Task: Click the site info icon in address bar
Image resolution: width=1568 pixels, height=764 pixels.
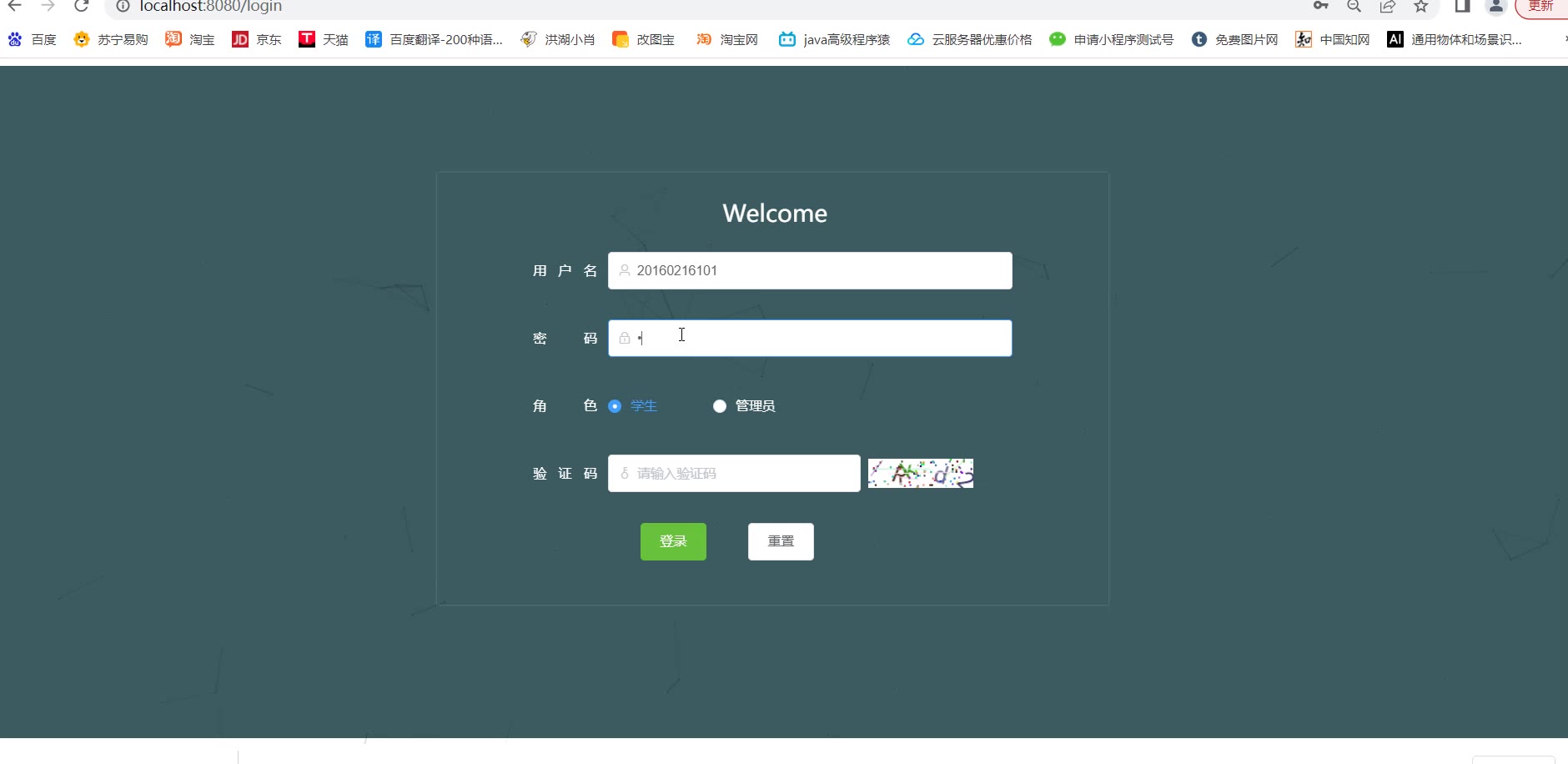Action: pos(123,6)
